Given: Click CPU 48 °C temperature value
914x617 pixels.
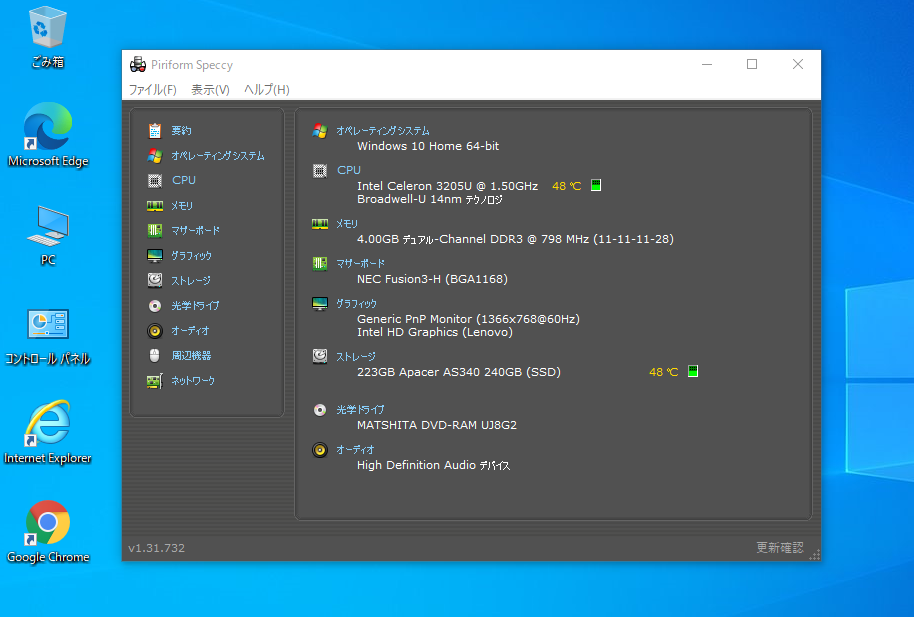Looking at the screenshot, I should 567,186.
